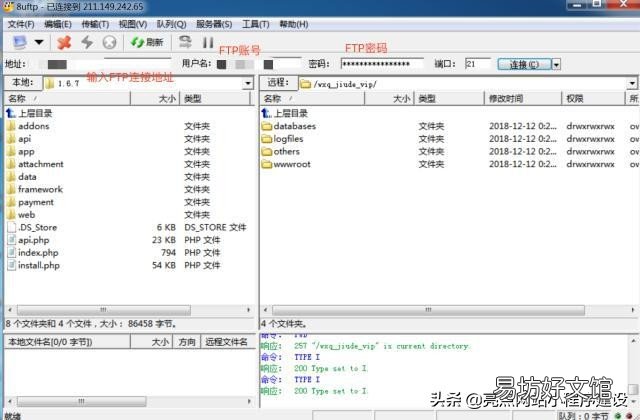Open the 工具(T) menu
Image resolution: width=640 pixels, height=420 pixels.
coord(256,24)
